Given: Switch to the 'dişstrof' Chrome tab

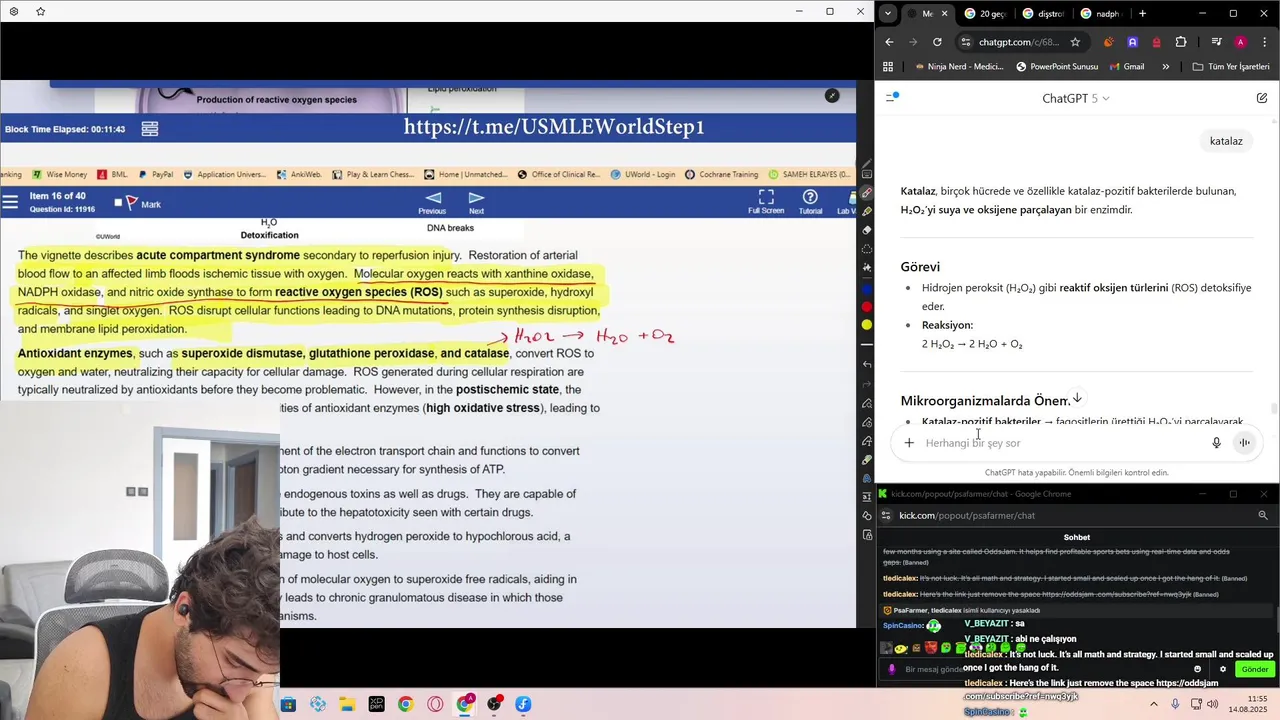Looking at the screenshot, I should point(1043,14).
